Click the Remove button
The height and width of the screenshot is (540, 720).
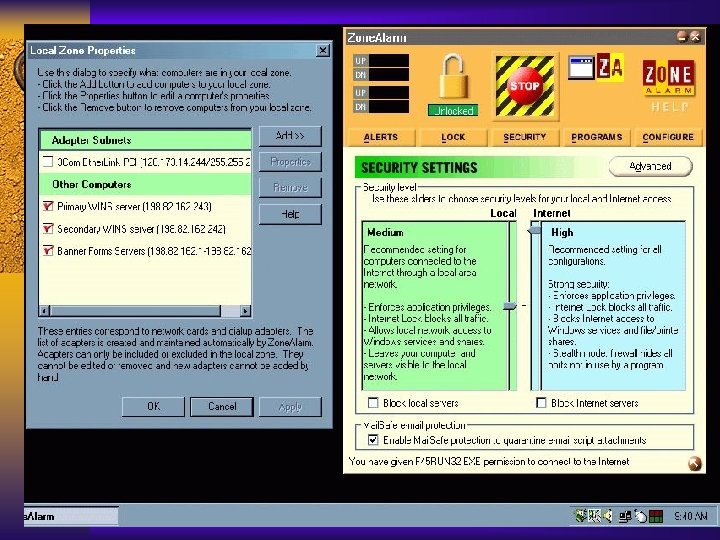[290, 187]
